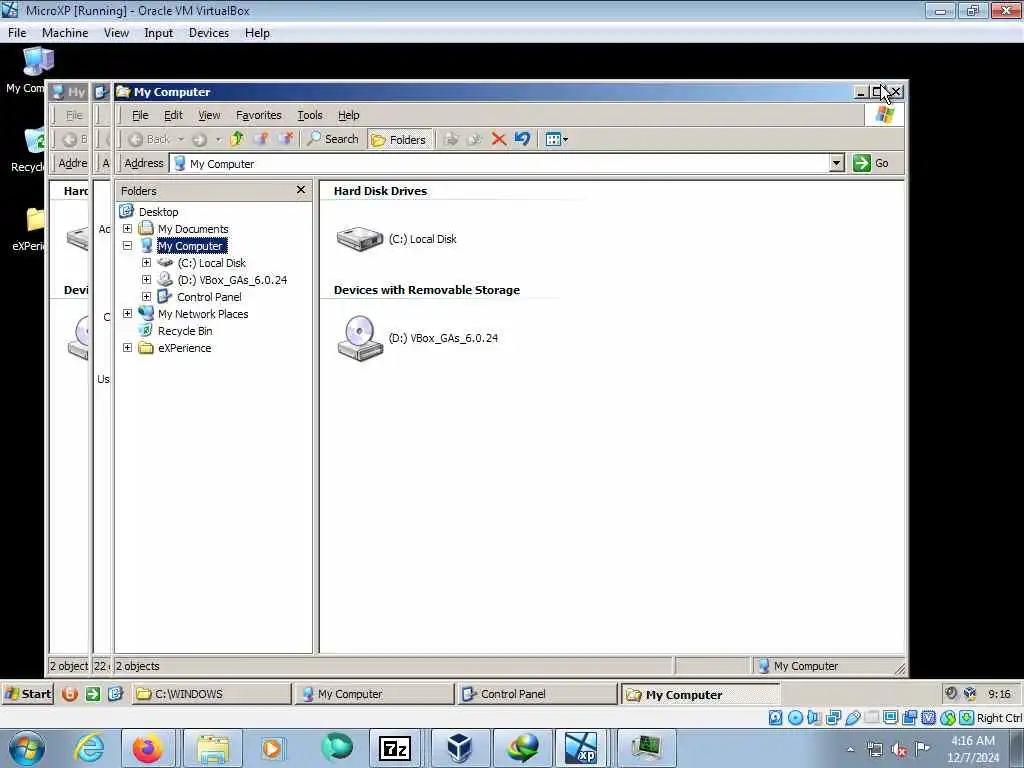
Task: Open Internet Explorer from host taskbar
Action: (89, 748)
